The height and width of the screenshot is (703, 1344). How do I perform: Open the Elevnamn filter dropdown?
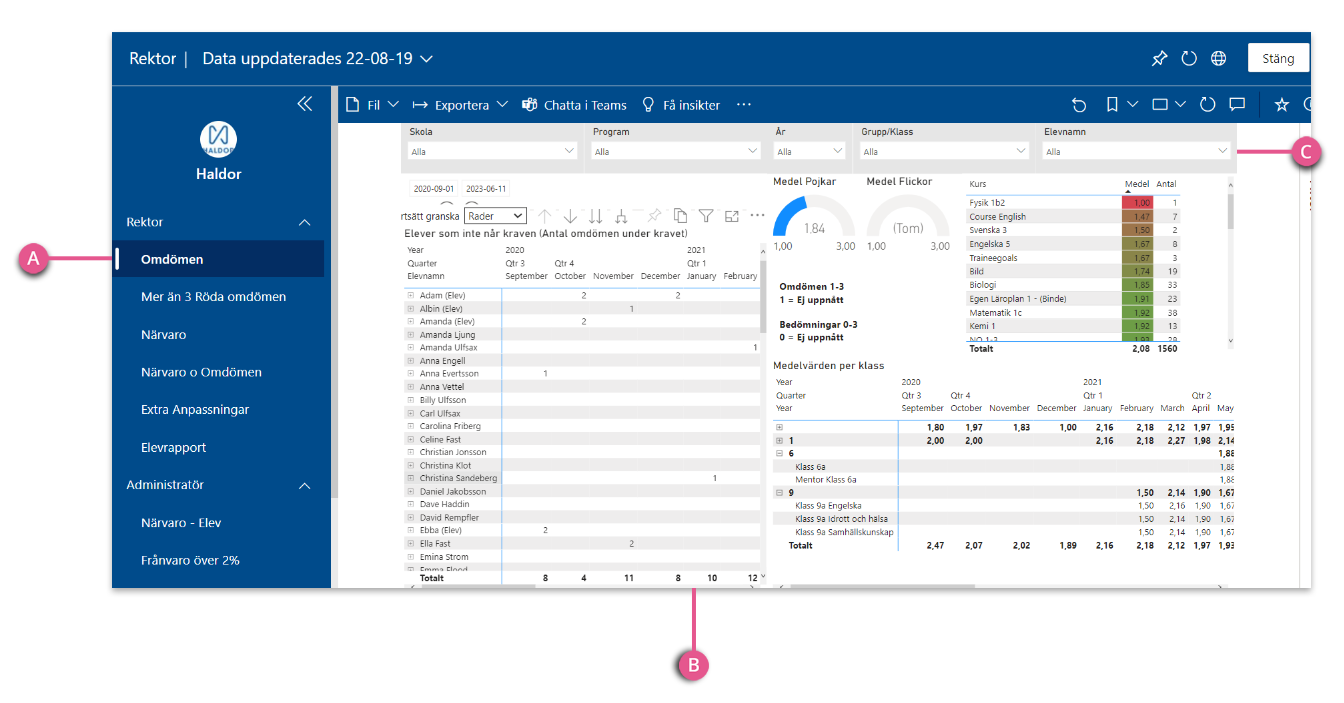pos(1136,151)
